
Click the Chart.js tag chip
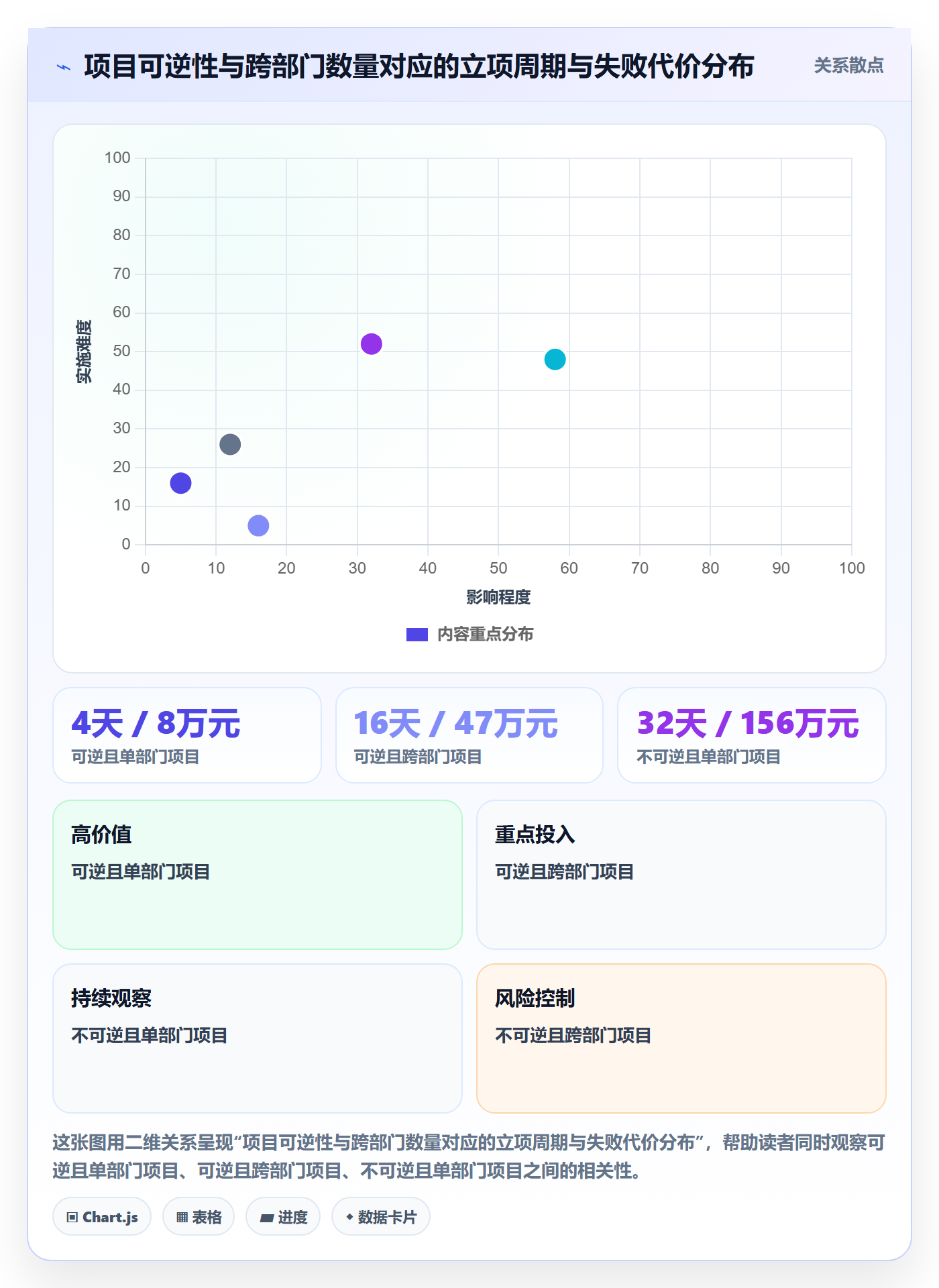pyautogui.click(x=102, y=1217)
